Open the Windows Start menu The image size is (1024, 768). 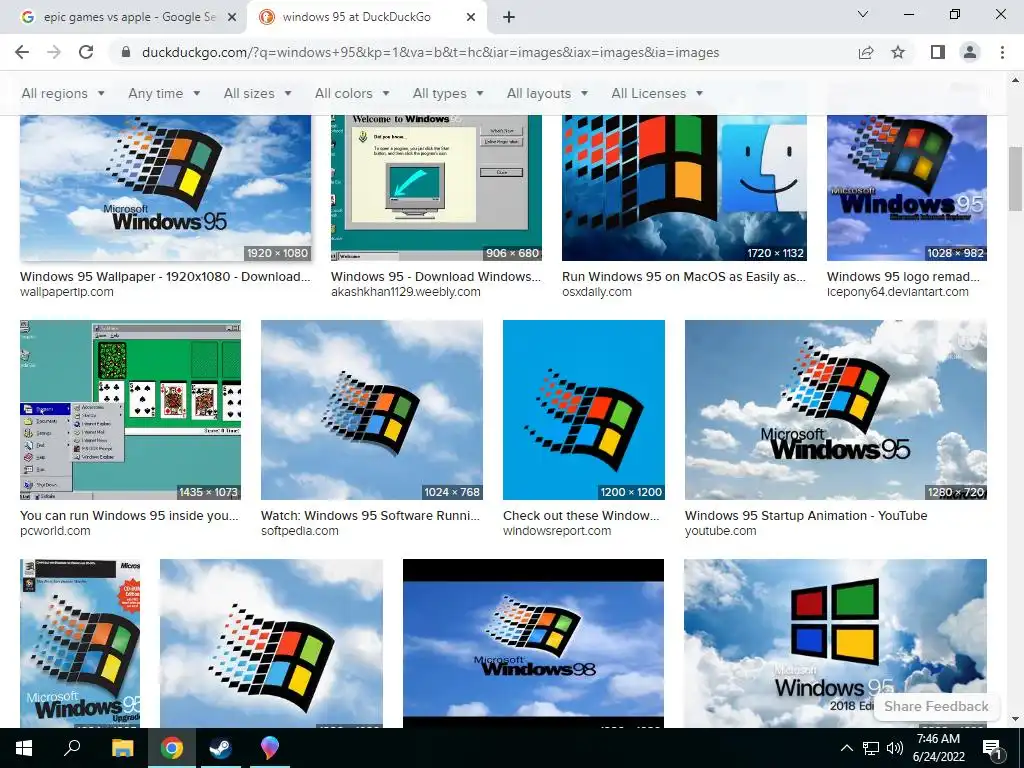coord(24,748)
